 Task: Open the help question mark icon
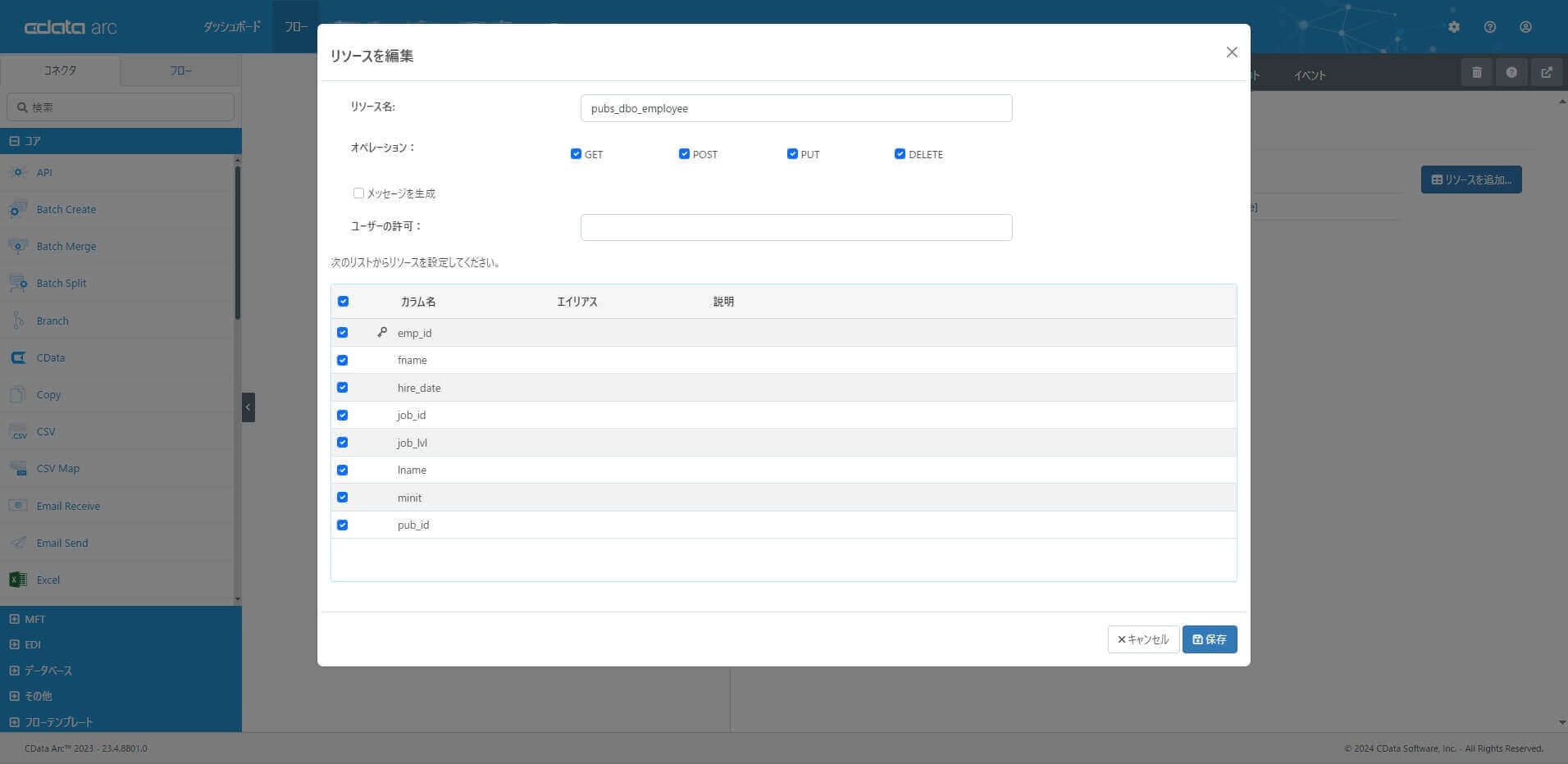pos(1490,27)
